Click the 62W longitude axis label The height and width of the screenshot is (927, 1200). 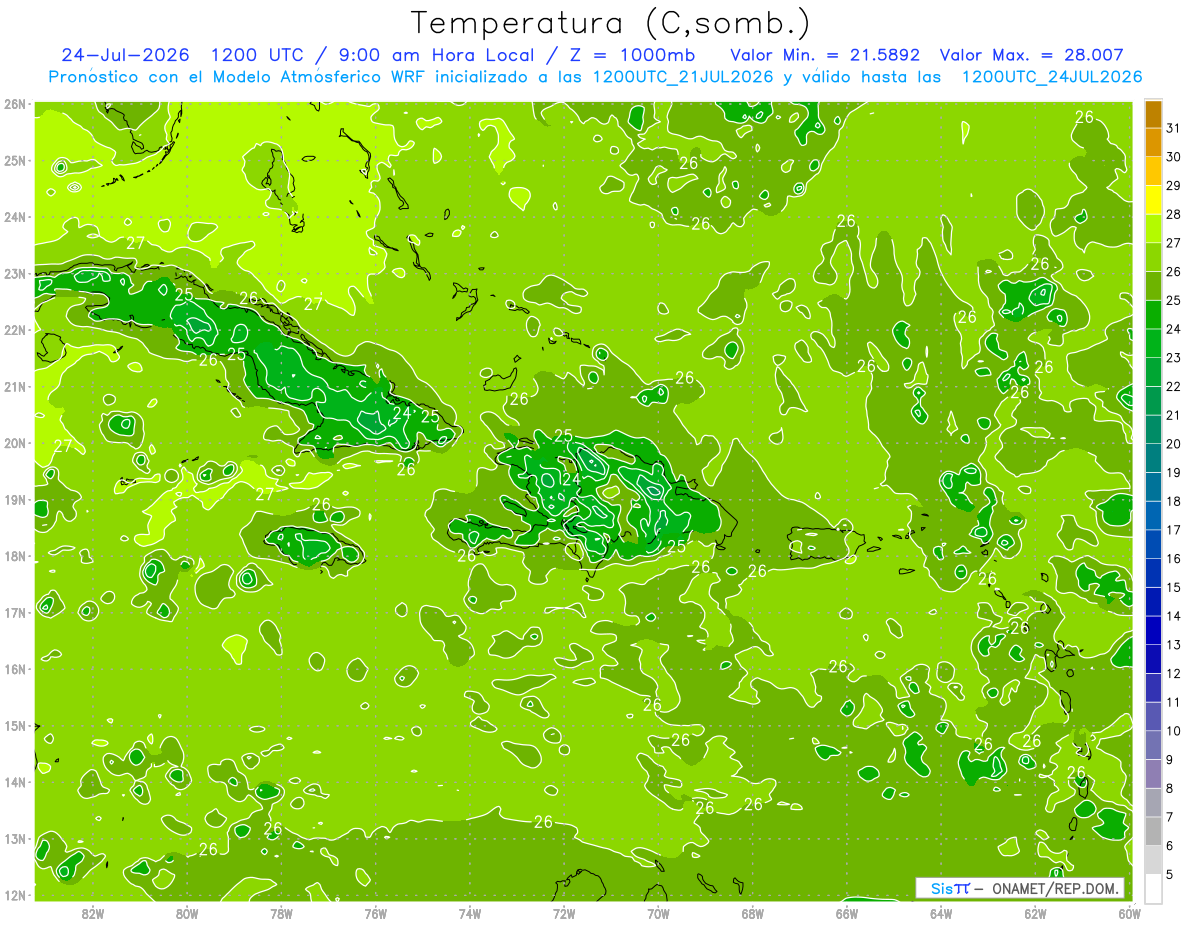[x=1035, y=913]
